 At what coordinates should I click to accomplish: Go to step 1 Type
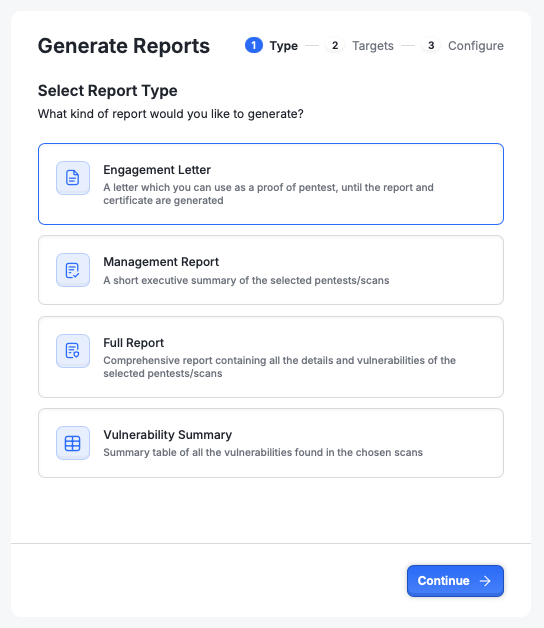click(x=272, y=45)
